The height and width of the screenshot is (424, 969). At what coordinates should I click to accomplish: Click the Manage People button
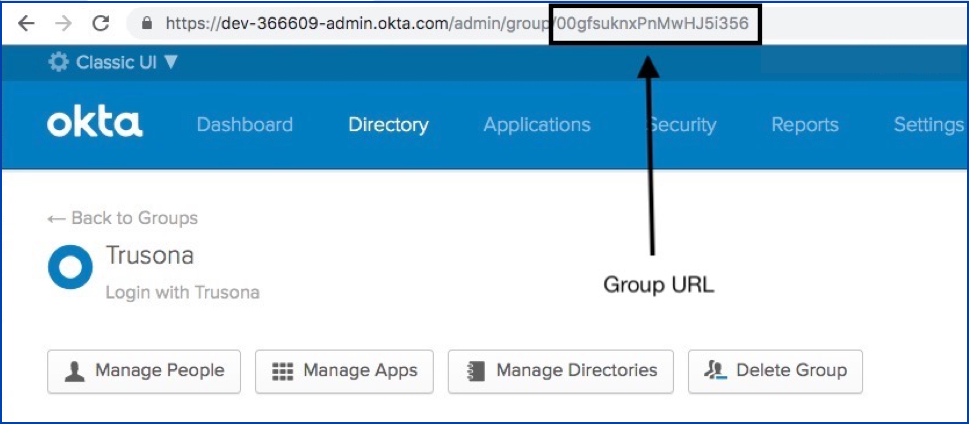point(144,371)
